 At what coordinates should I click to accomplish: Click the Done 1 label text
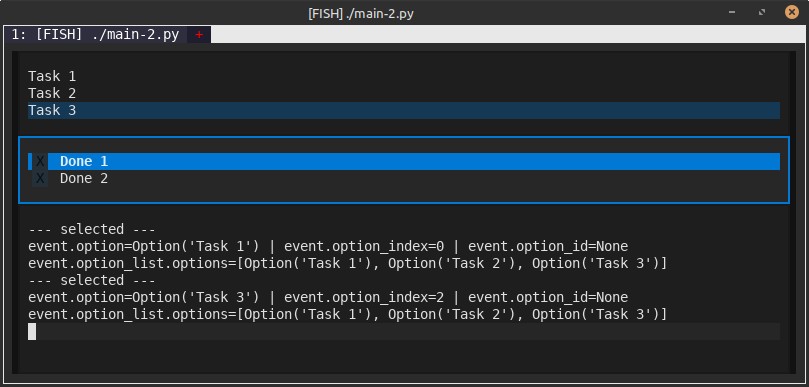84,162
